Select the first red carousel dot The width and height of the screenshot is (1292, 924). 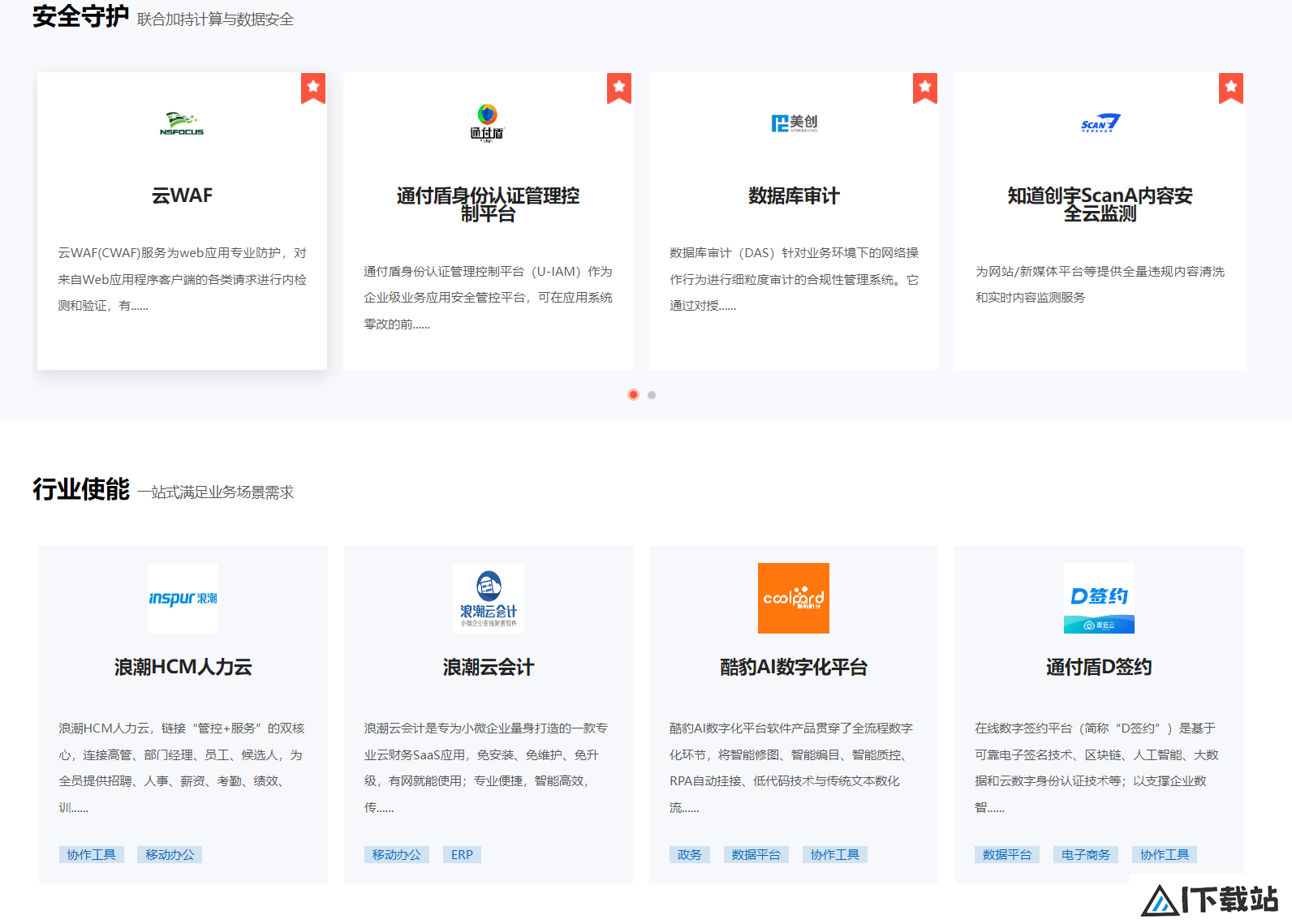click(633, 395)
